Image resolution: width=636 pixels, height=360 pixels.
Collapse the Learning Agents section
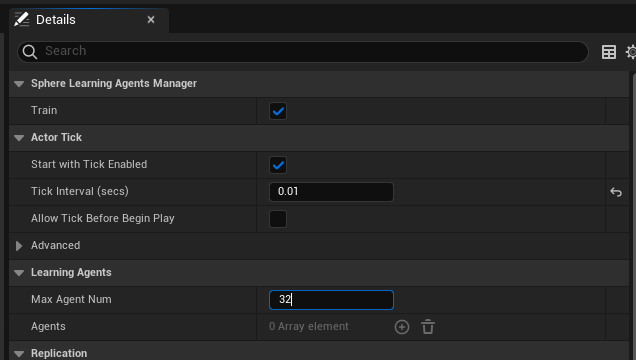tap(19, 273)
